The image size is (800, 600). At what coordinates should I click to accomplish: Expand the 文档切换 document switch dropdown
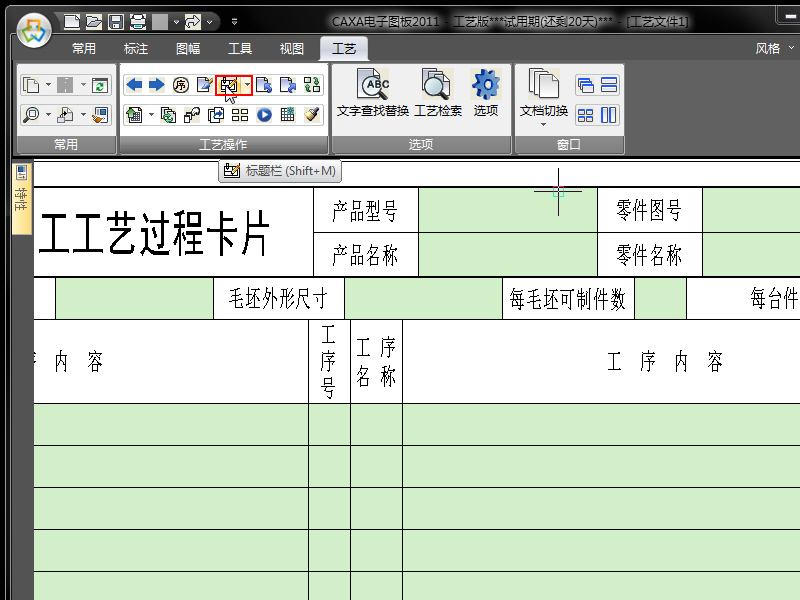tap(544, 125)
